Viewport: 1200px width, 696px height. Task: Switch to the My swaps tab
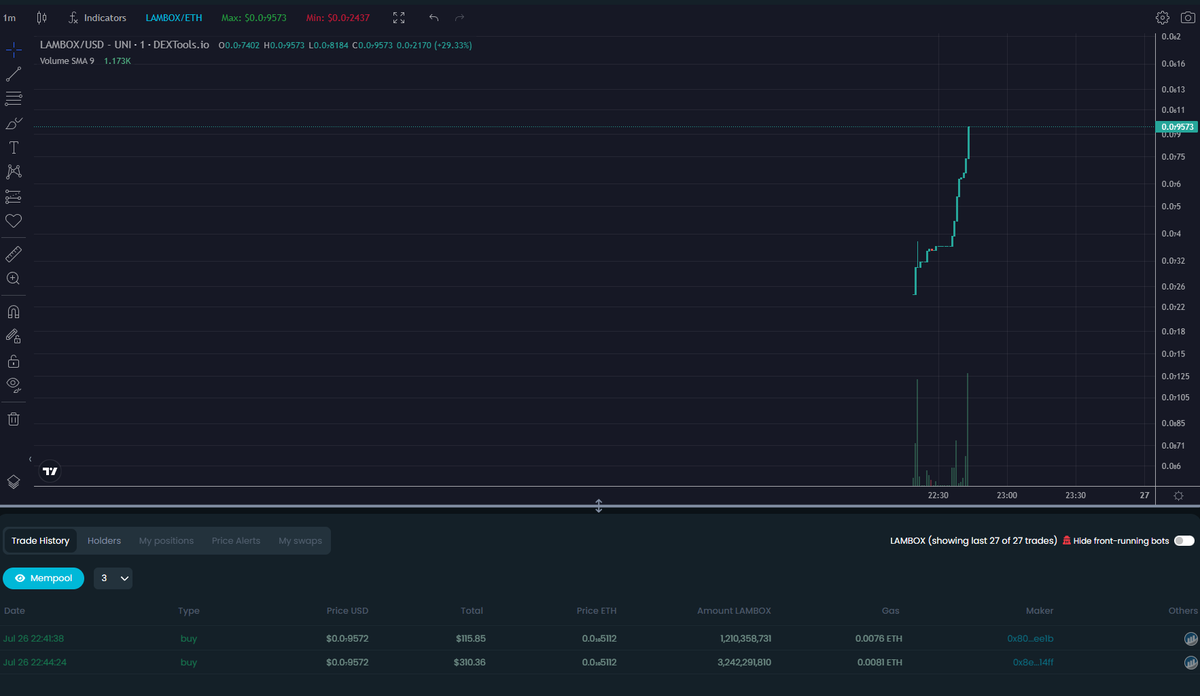300,541
